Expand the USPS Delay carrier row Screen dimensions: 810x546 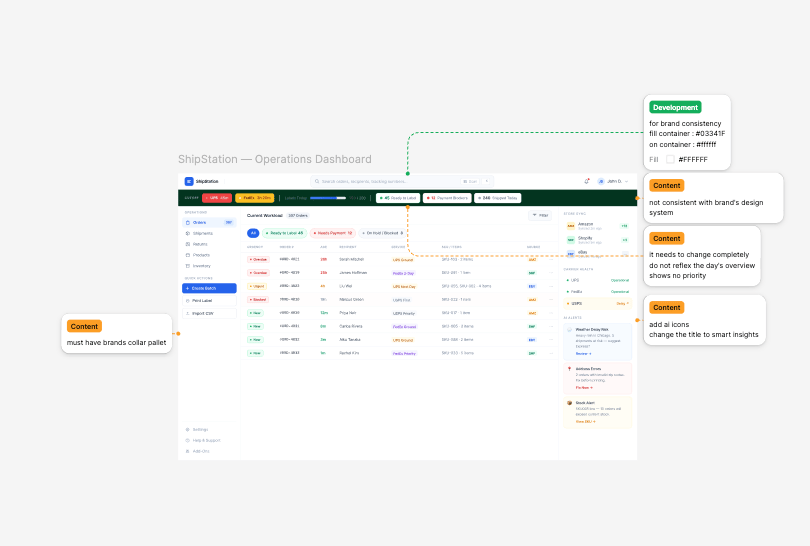[598, 302]
